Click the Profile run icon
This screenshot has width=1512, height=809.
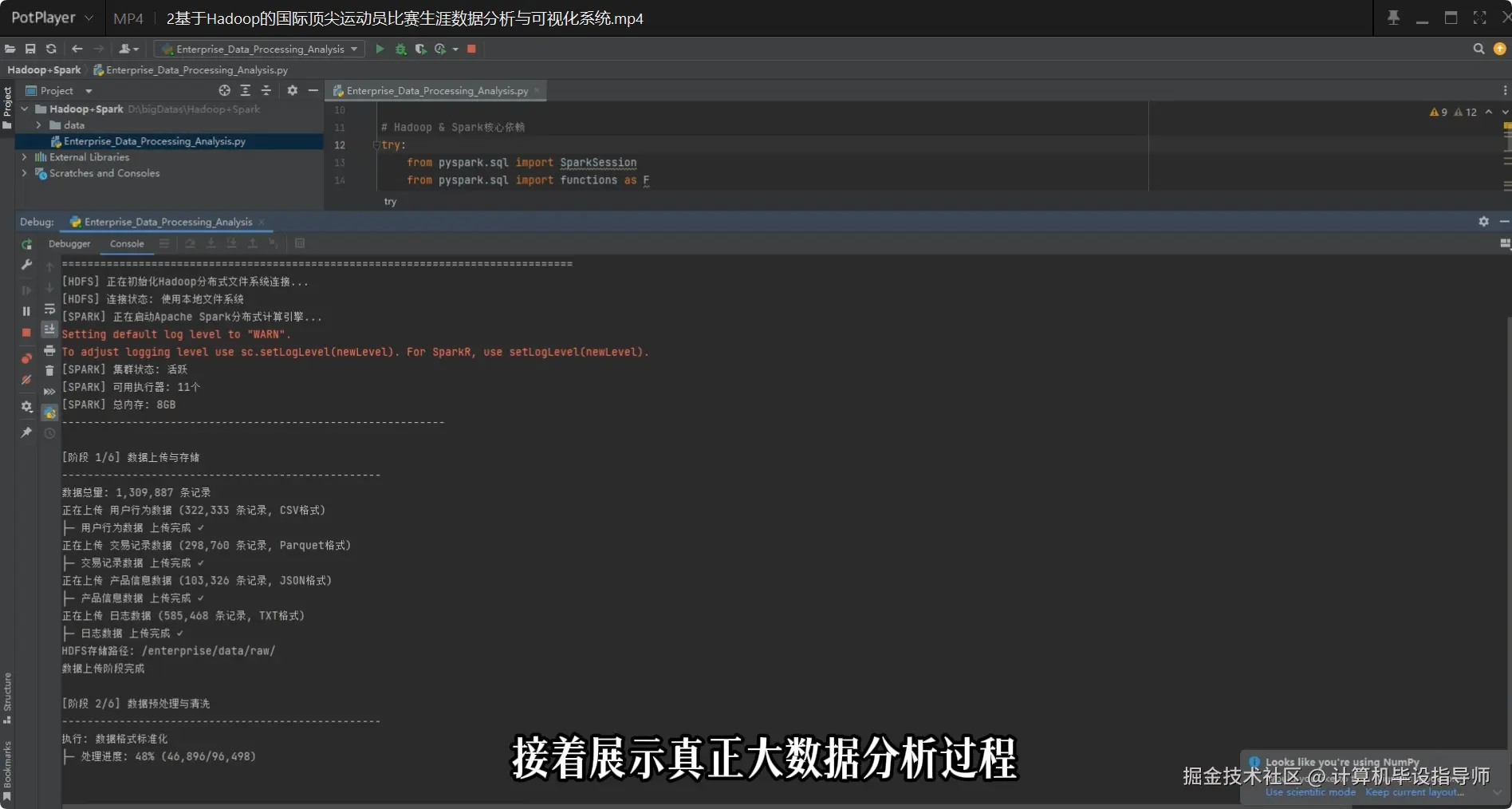pyautogui.click(x=440, y=49)
